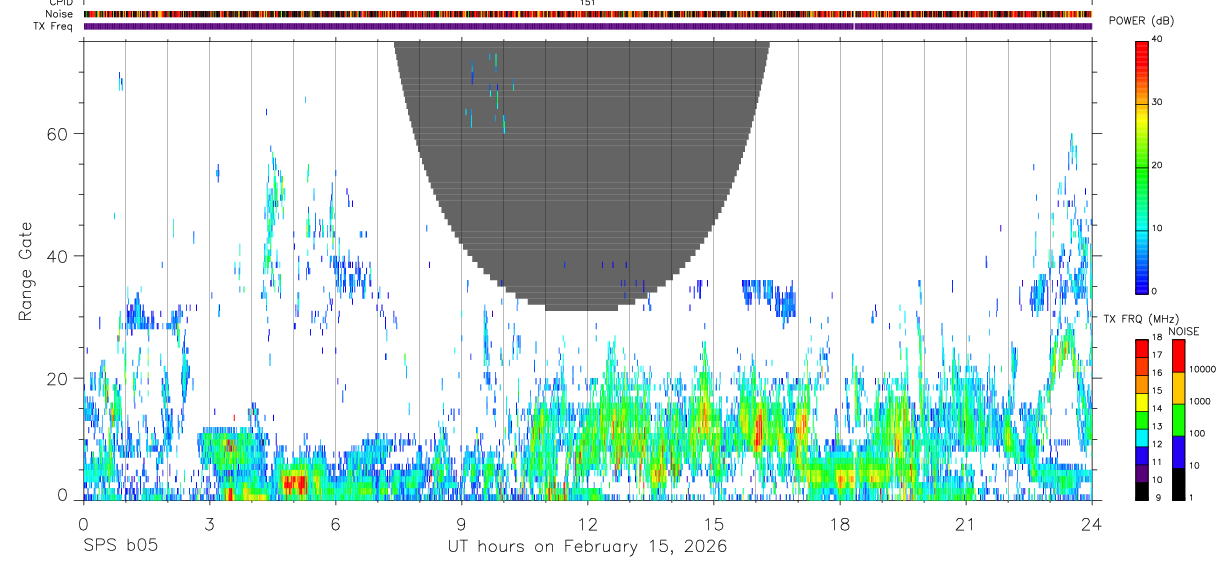This screenshot has height=567, width=1228.
Task: Click the TX FRQ (MHz) legend title
Action: [1139, 319]
